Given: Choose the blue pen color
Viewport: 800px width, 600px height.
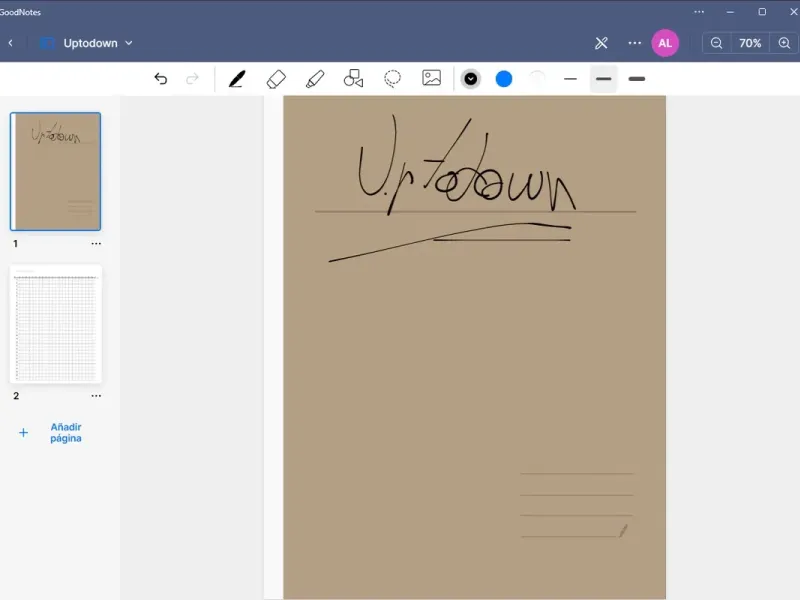Looking at the screenshot, I should click(504, 79).
